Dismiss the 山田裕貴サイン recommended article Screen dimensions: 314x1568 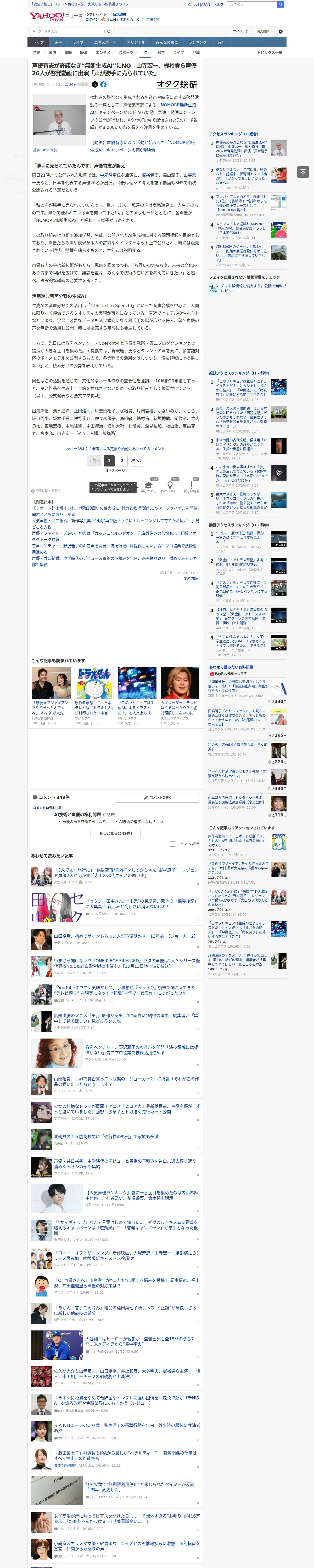tap(198, 947)
